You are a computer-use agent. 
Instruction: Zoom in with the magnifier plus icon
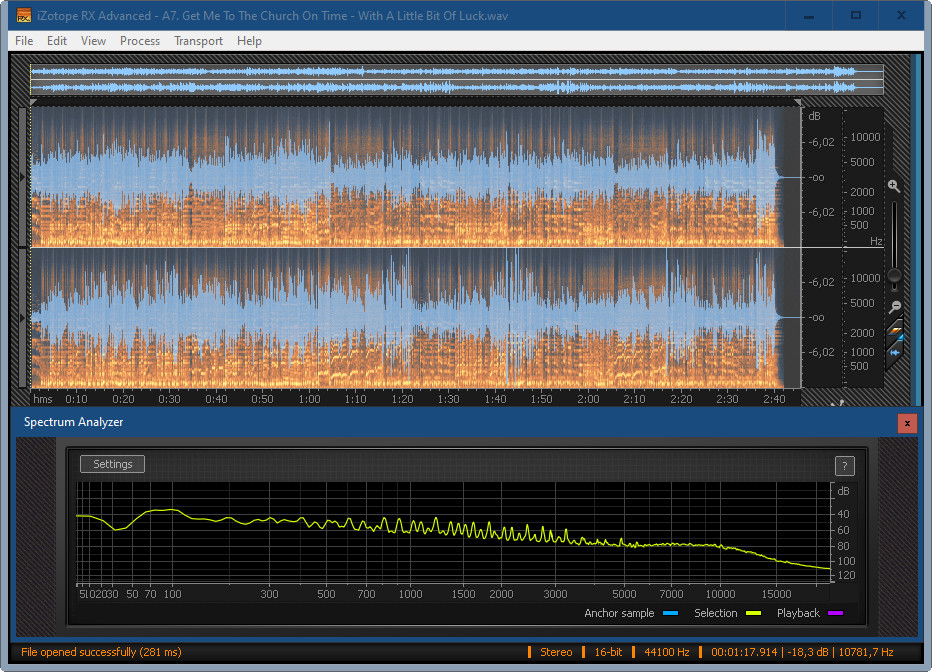pyautogui.click(x=893, y=187)
